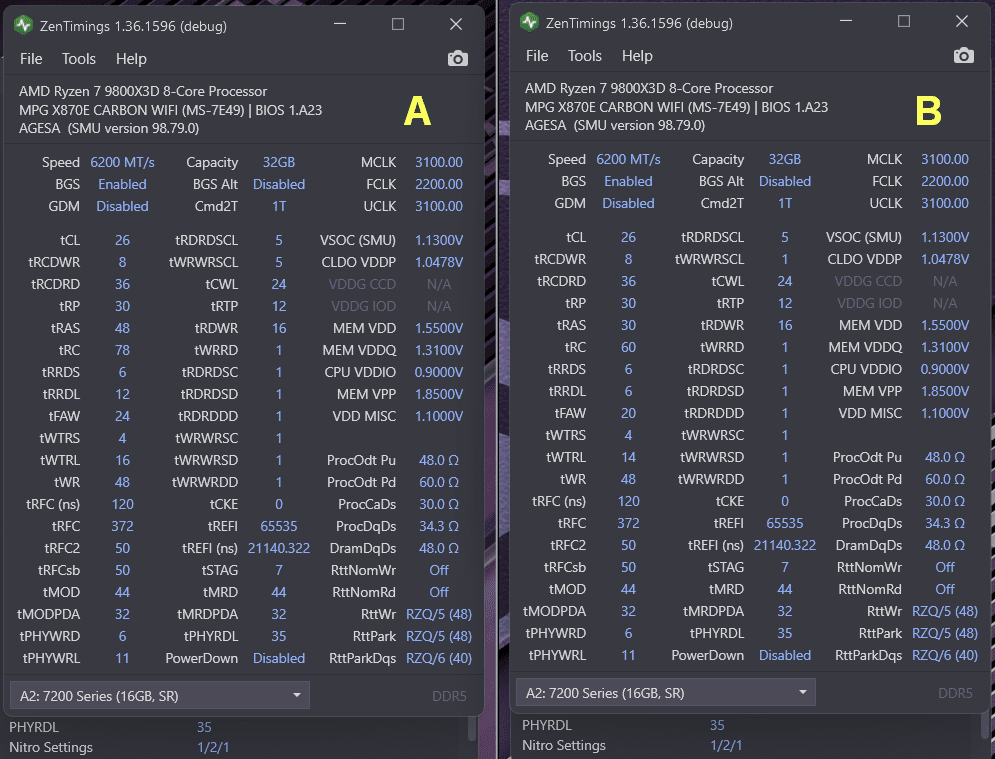Click tWTRL value 16 in window A
995x759 pixels.
(122, 460)
